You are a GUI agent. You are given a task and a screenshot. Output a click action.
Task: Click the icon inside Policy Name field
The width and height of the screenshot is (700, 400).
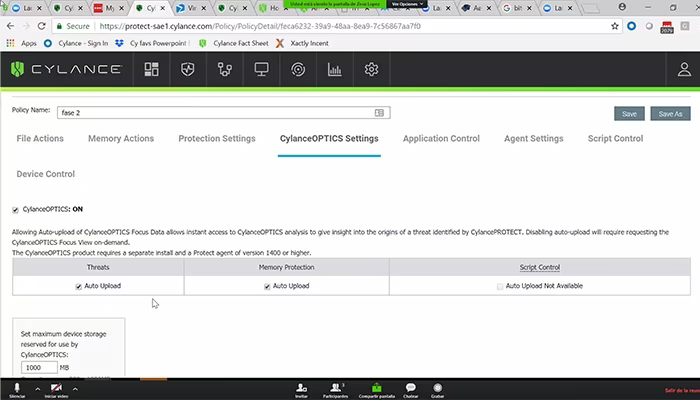click(x=379, y=113)
